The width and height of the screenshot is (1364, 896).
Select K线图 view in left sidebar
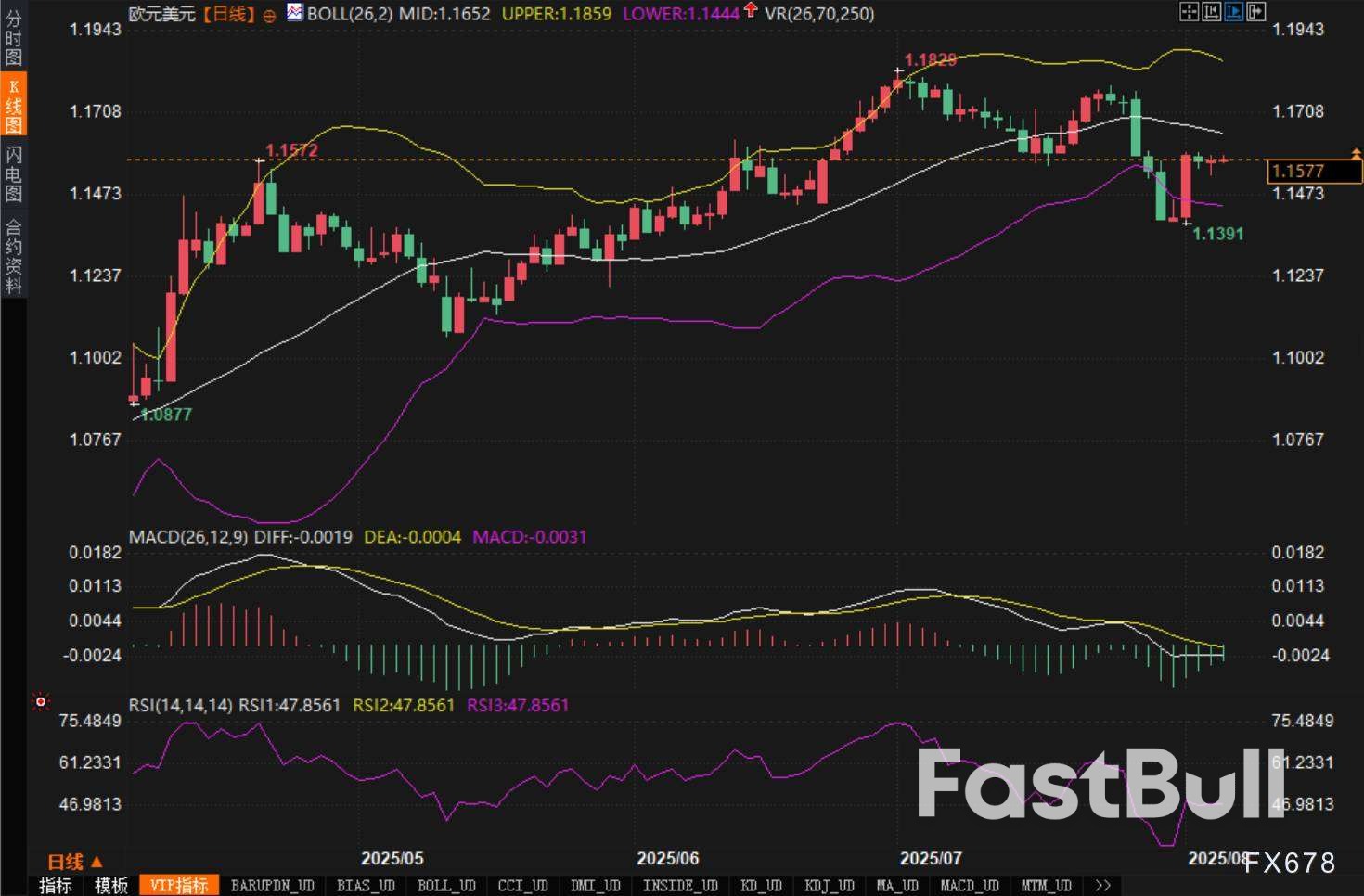tap(13, 106)
